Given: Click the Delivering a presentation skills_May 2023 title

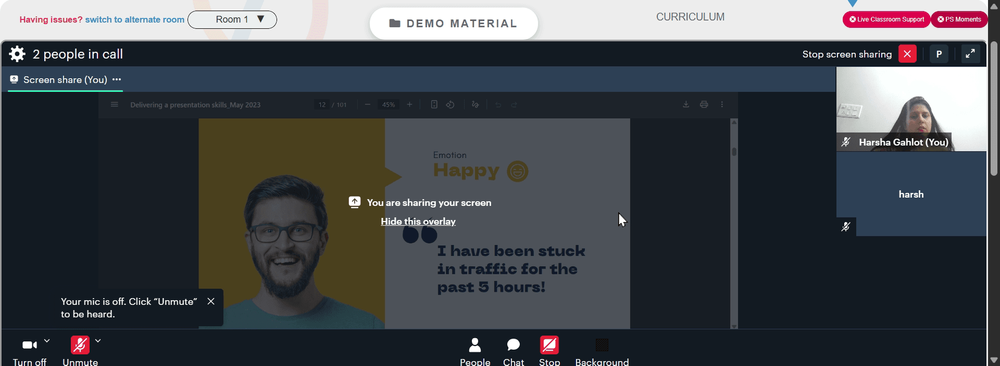Looking at the screenshot, I should pyautogui.click(x=195, y=105).
